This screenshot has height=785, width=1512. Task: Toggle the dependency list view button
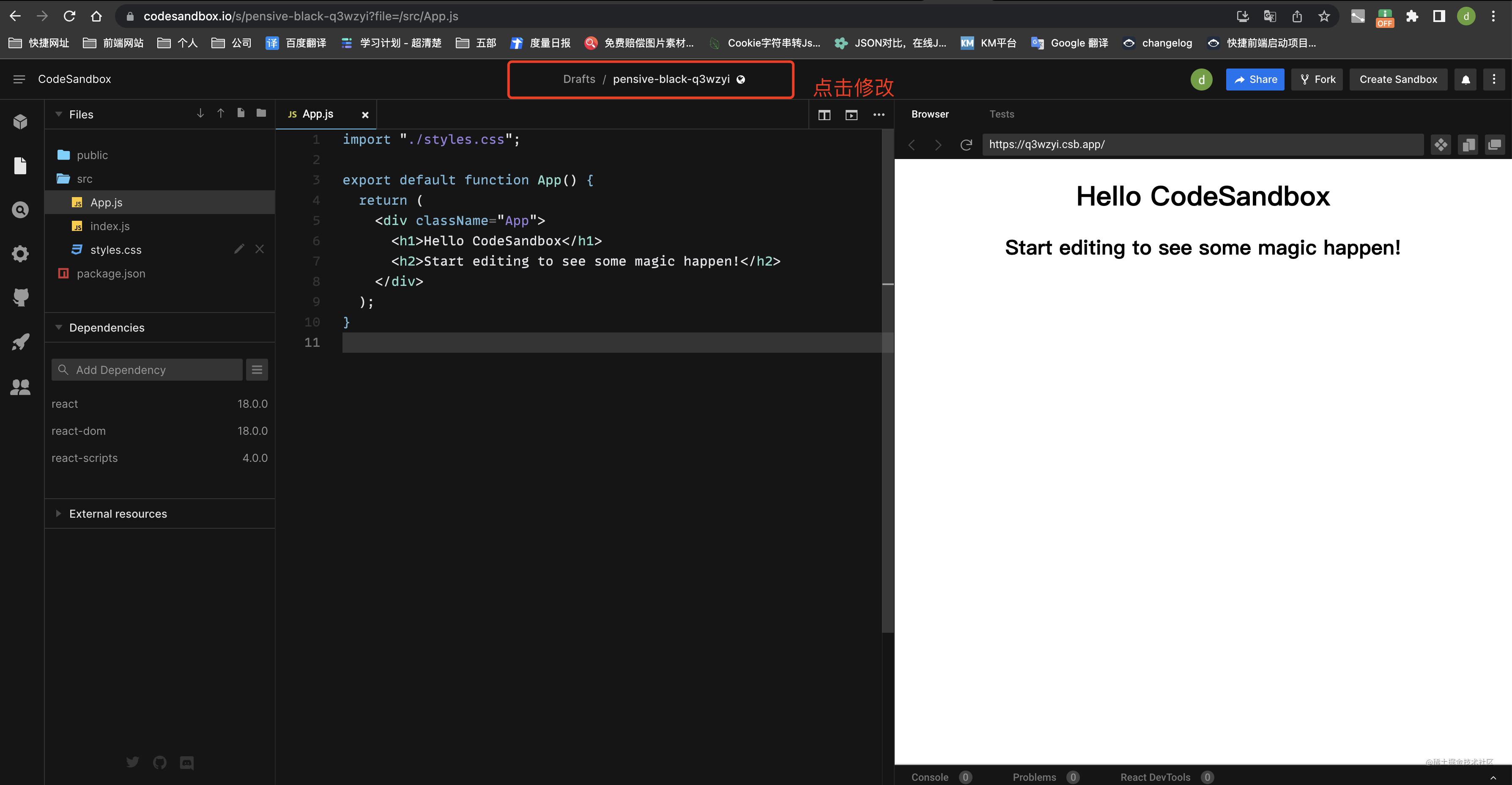click(257, 369)
